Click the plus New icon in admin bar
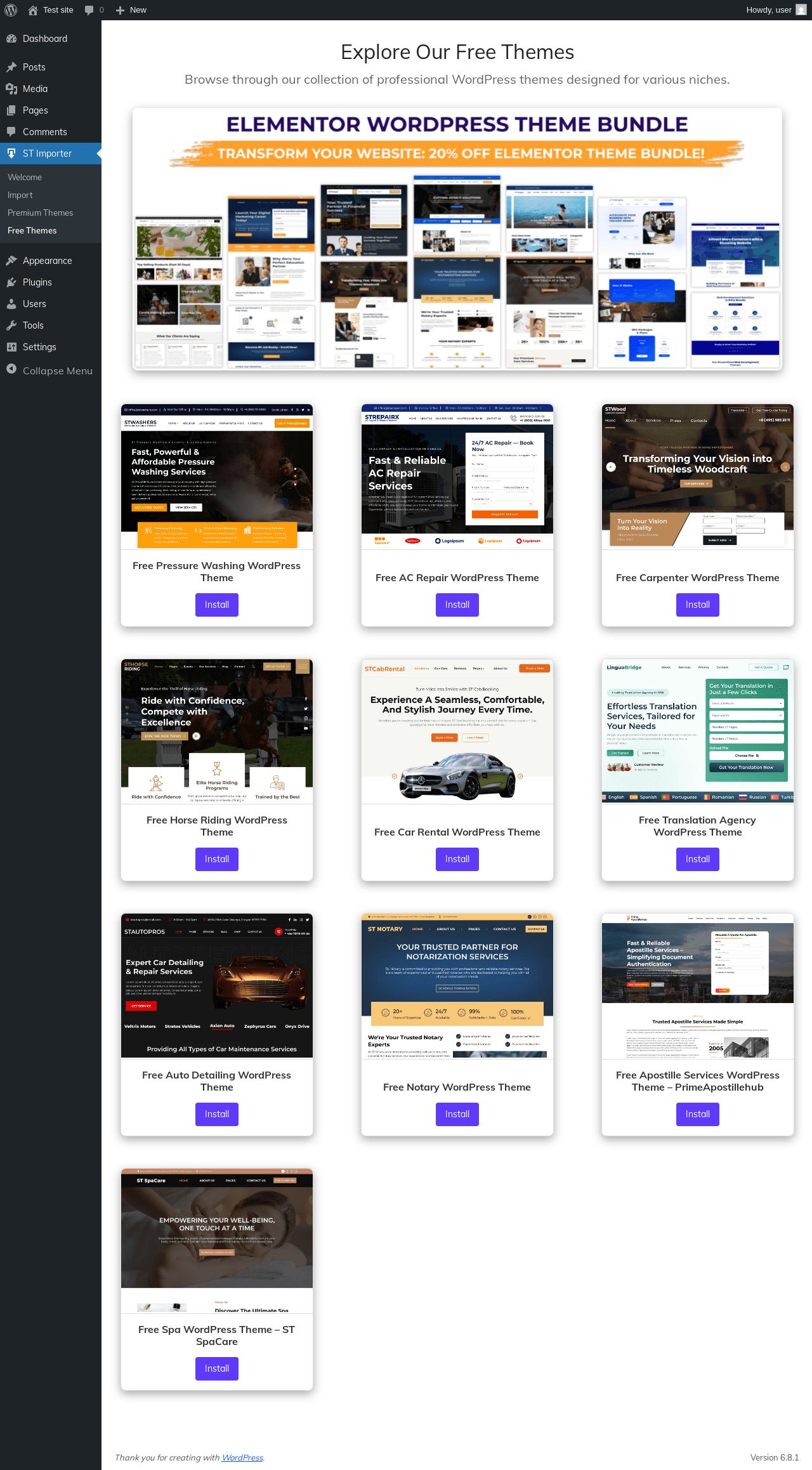Image resolution: width=812 pixels, height=1470 pixels. (x=120, y=10)
